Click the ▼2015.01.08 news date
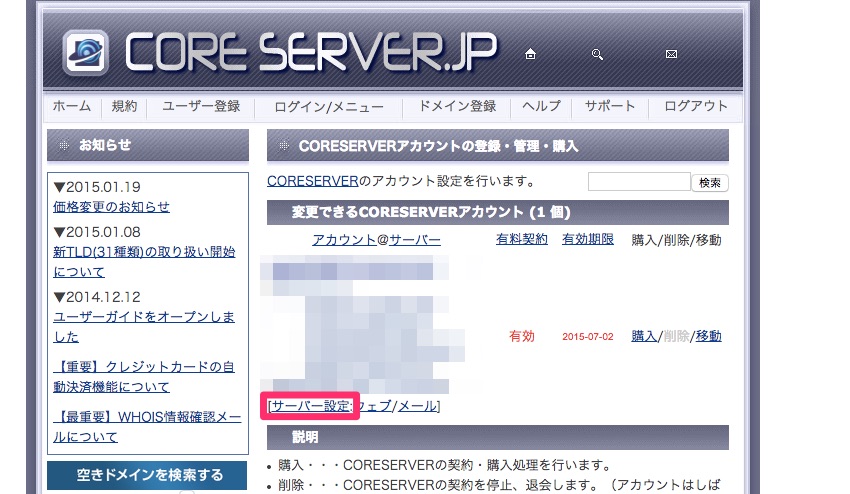 pos(97,232)
